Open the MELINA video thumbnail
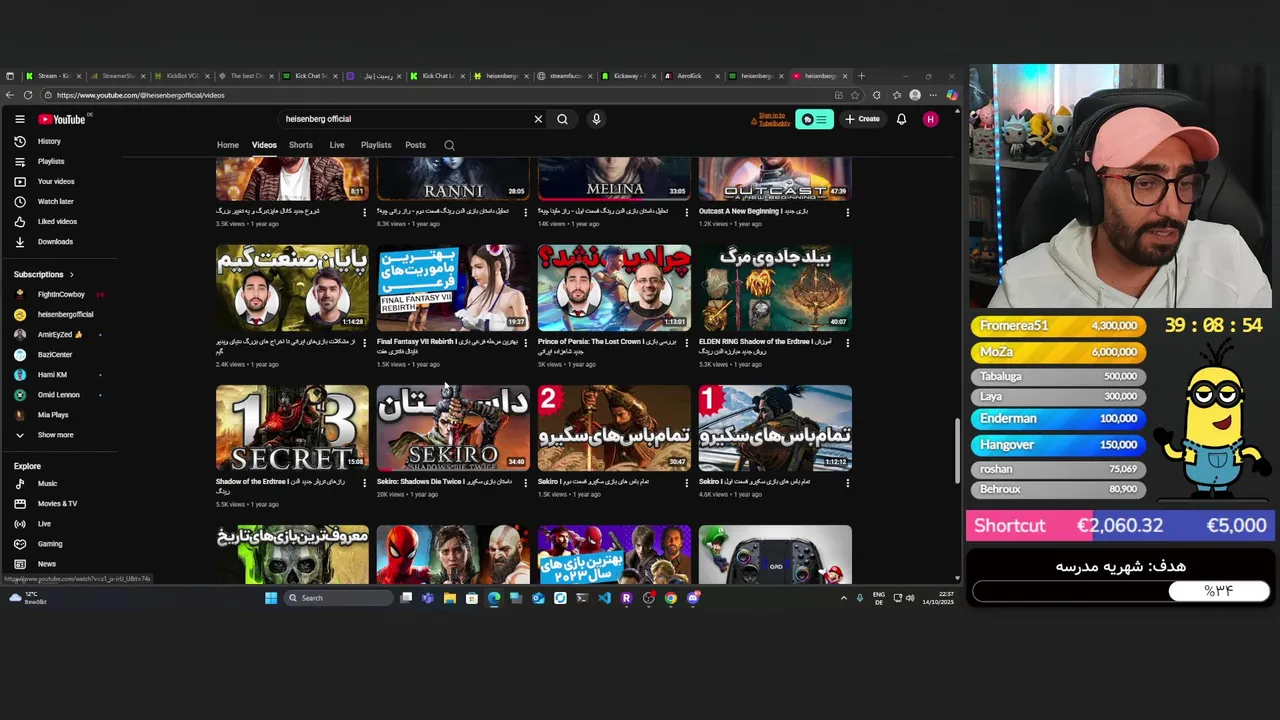Screen dimensions: 1280x720 pos(614,179)
